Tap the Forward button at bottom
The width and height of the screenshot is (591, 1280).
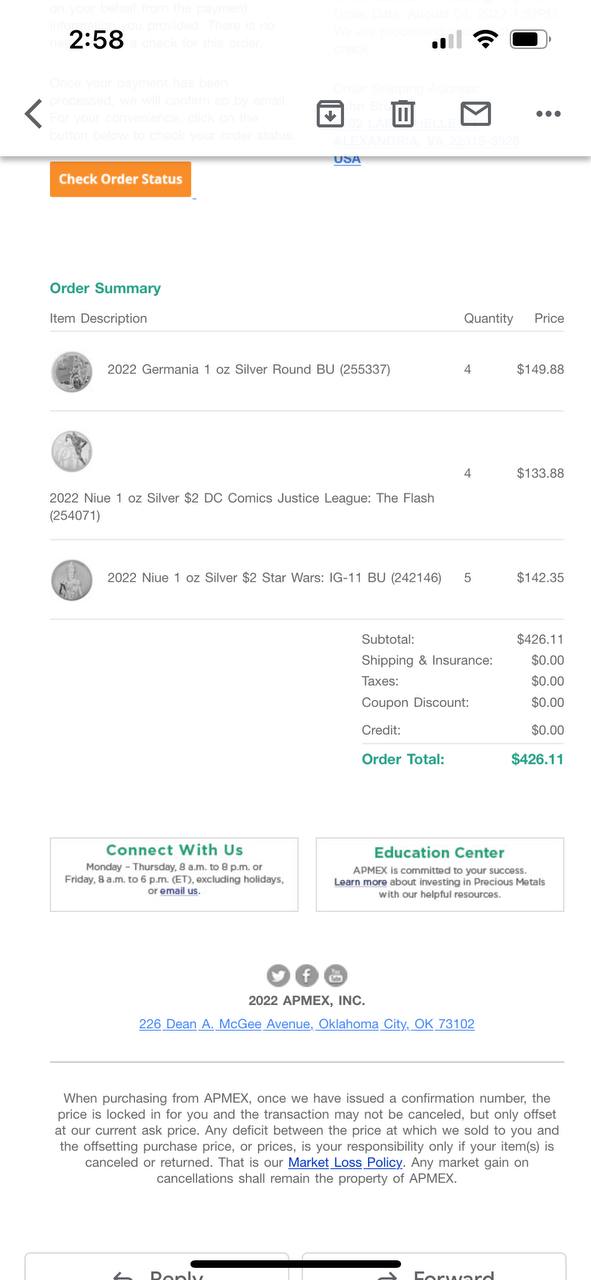[x=434, y=1268]
